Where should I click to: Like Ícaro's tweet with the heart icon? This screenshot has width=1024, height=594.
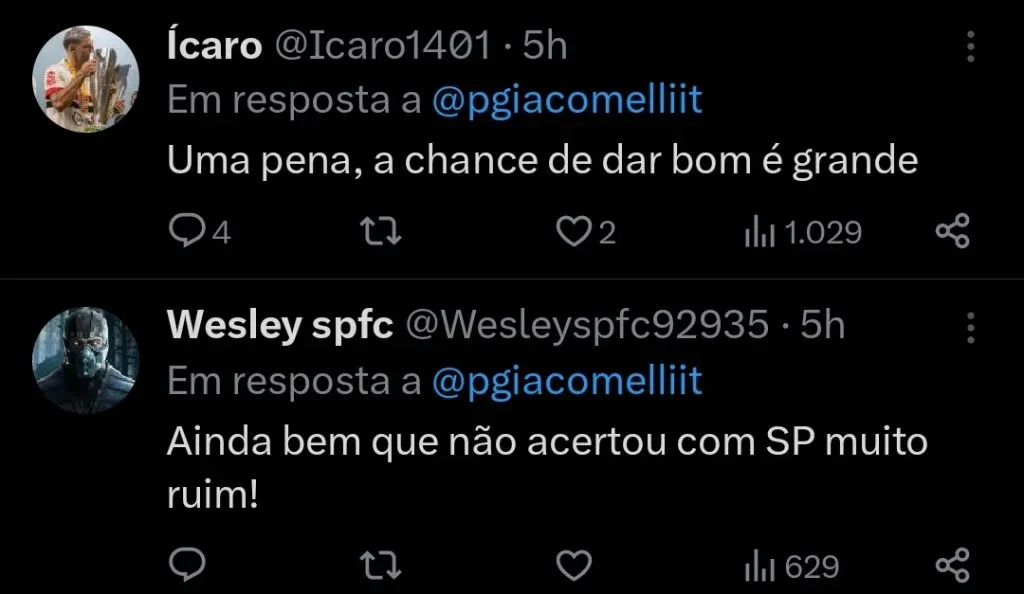(x=572, y=231)
